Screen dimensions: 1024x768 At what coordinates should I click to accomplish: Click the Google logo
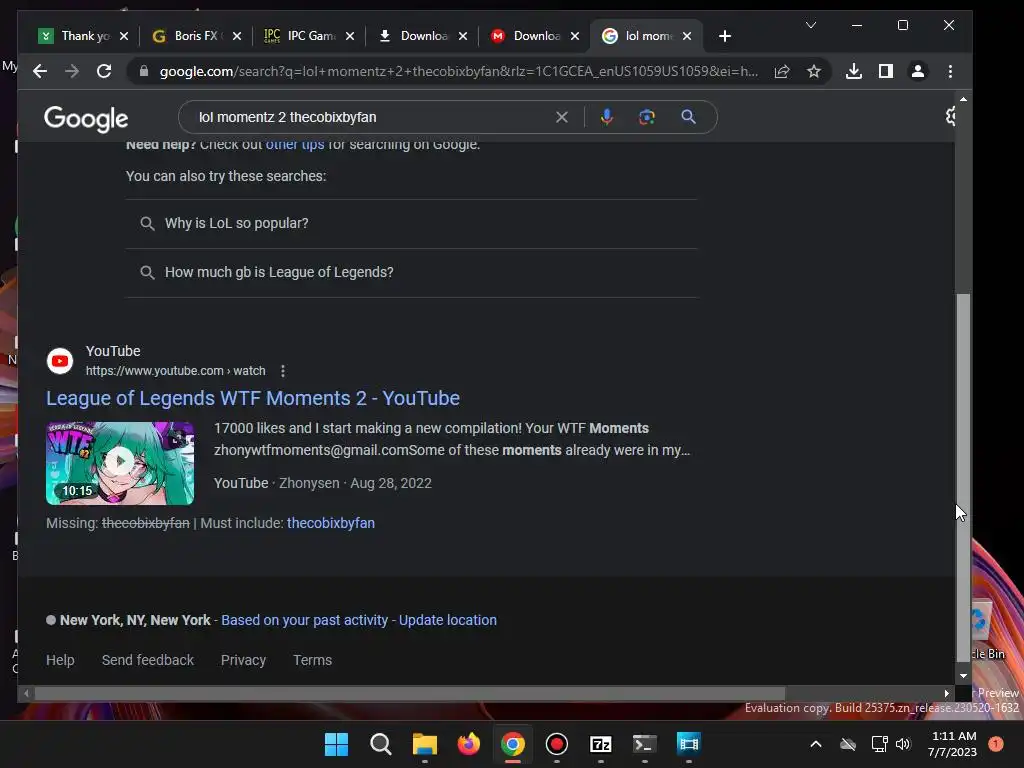(x=86, y=119)
